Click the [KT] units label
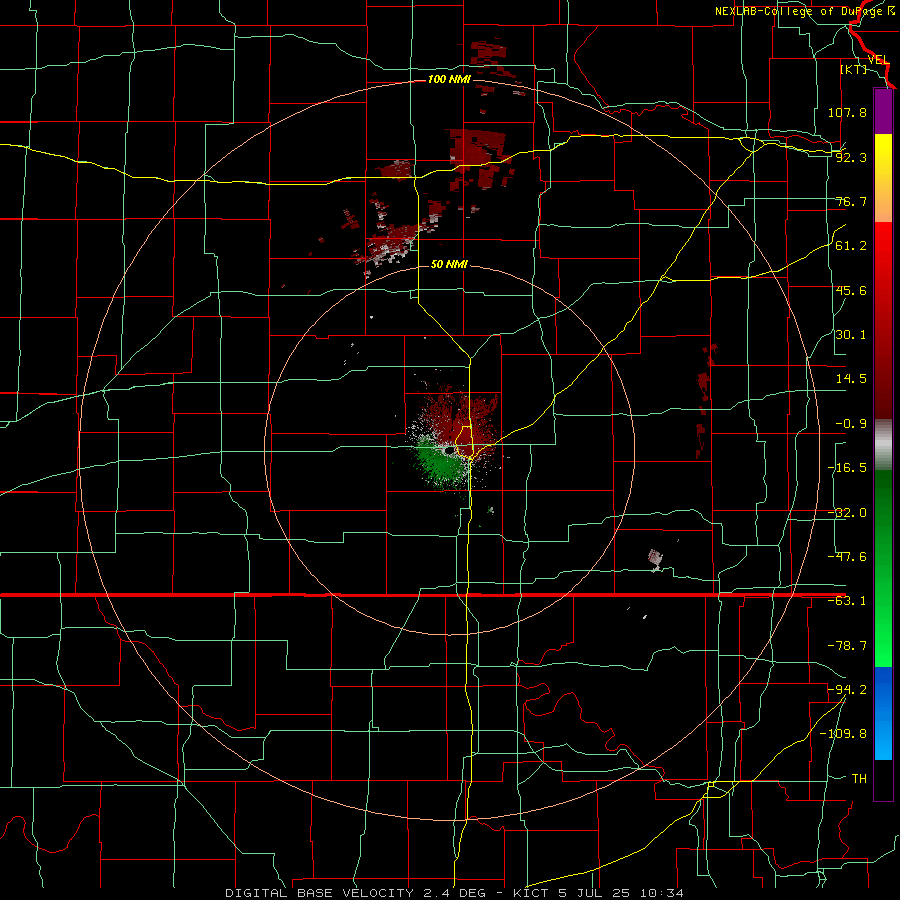Screen dimensions: 900x900 click(854, 69)
